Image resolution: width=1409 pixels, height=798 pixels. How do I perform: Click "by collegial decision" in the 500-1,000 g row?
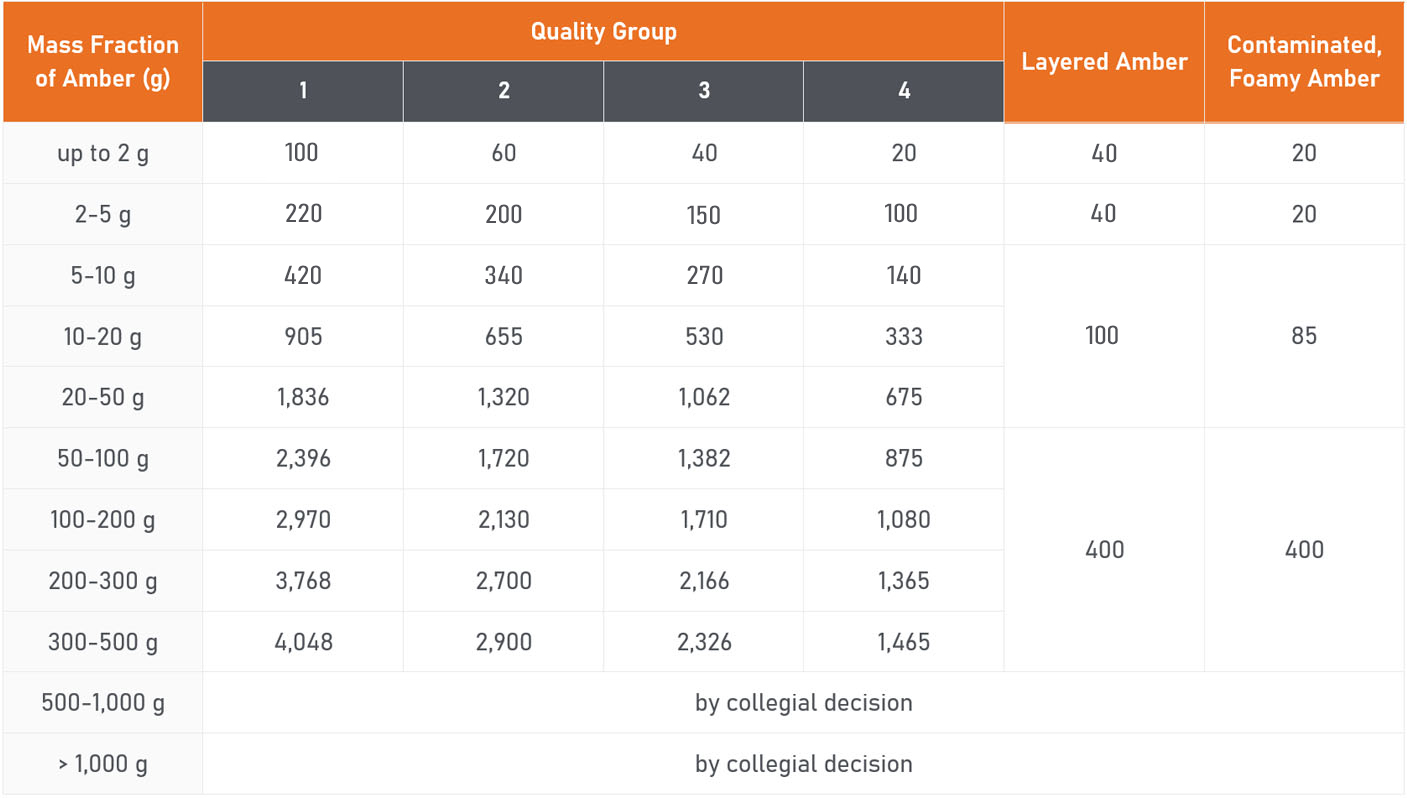click(x=803, y=703)
